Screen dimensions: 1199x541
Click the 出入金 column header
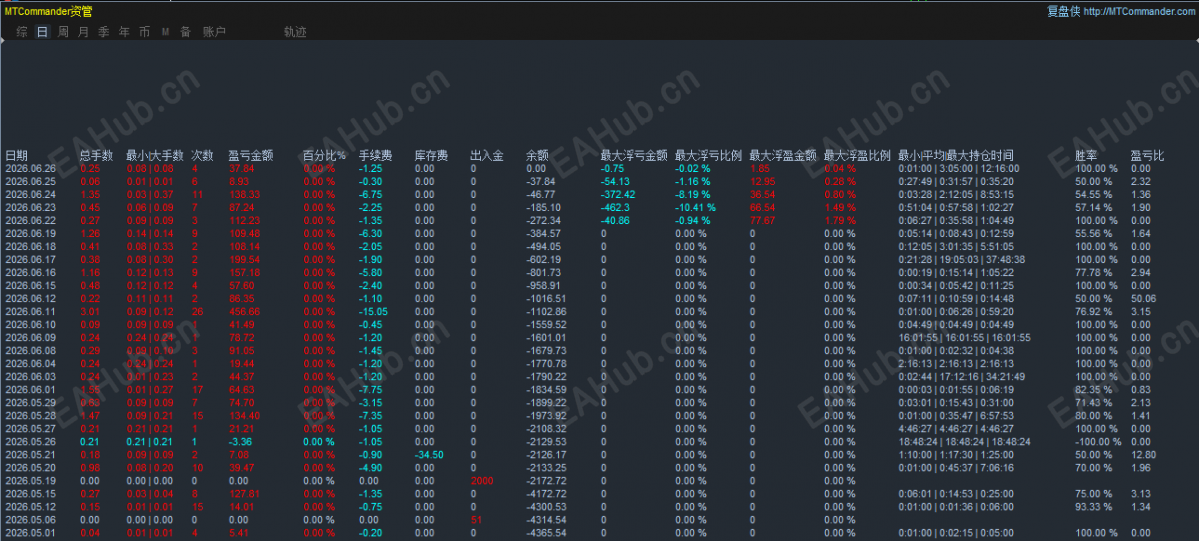(487, 155)
